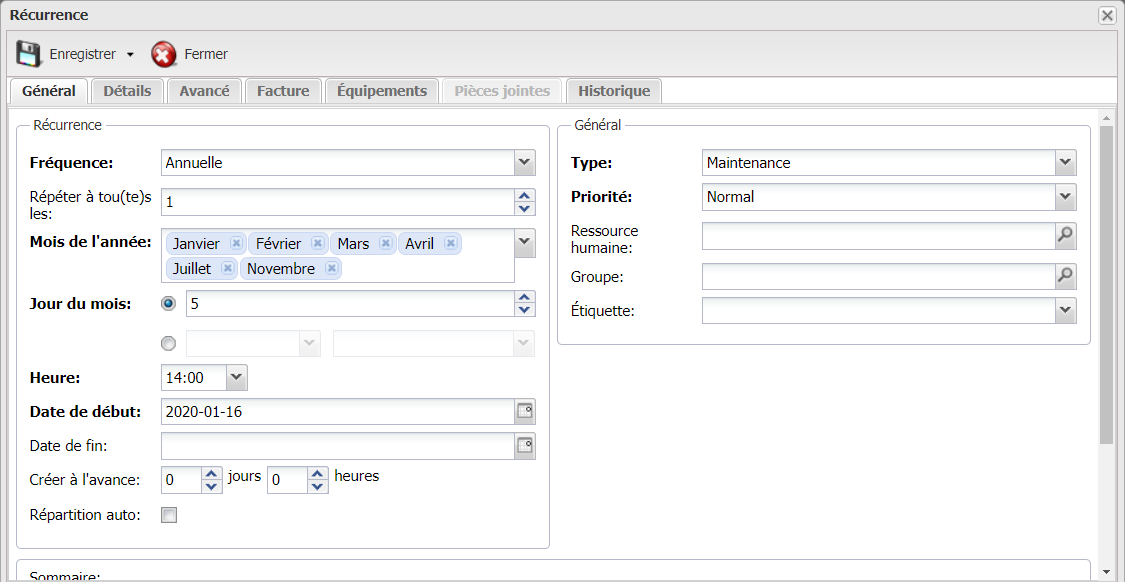
Task: Increase Créer à l'avance jours value
Action: (x=210, y=474)
